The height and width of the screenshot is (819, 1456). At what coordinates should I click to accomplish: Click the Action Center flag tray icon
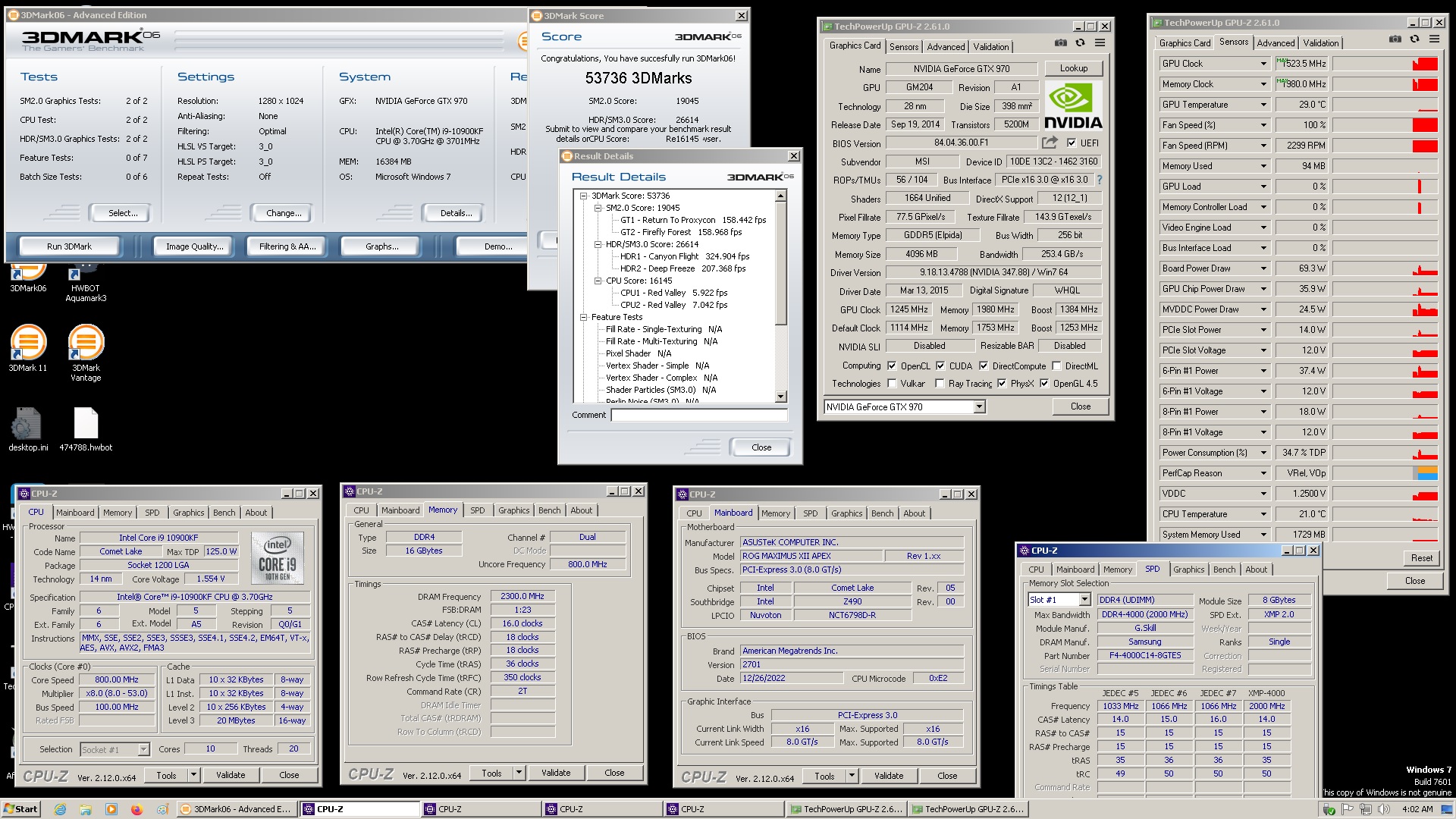pyautogui.click(x=1348, y=810)
